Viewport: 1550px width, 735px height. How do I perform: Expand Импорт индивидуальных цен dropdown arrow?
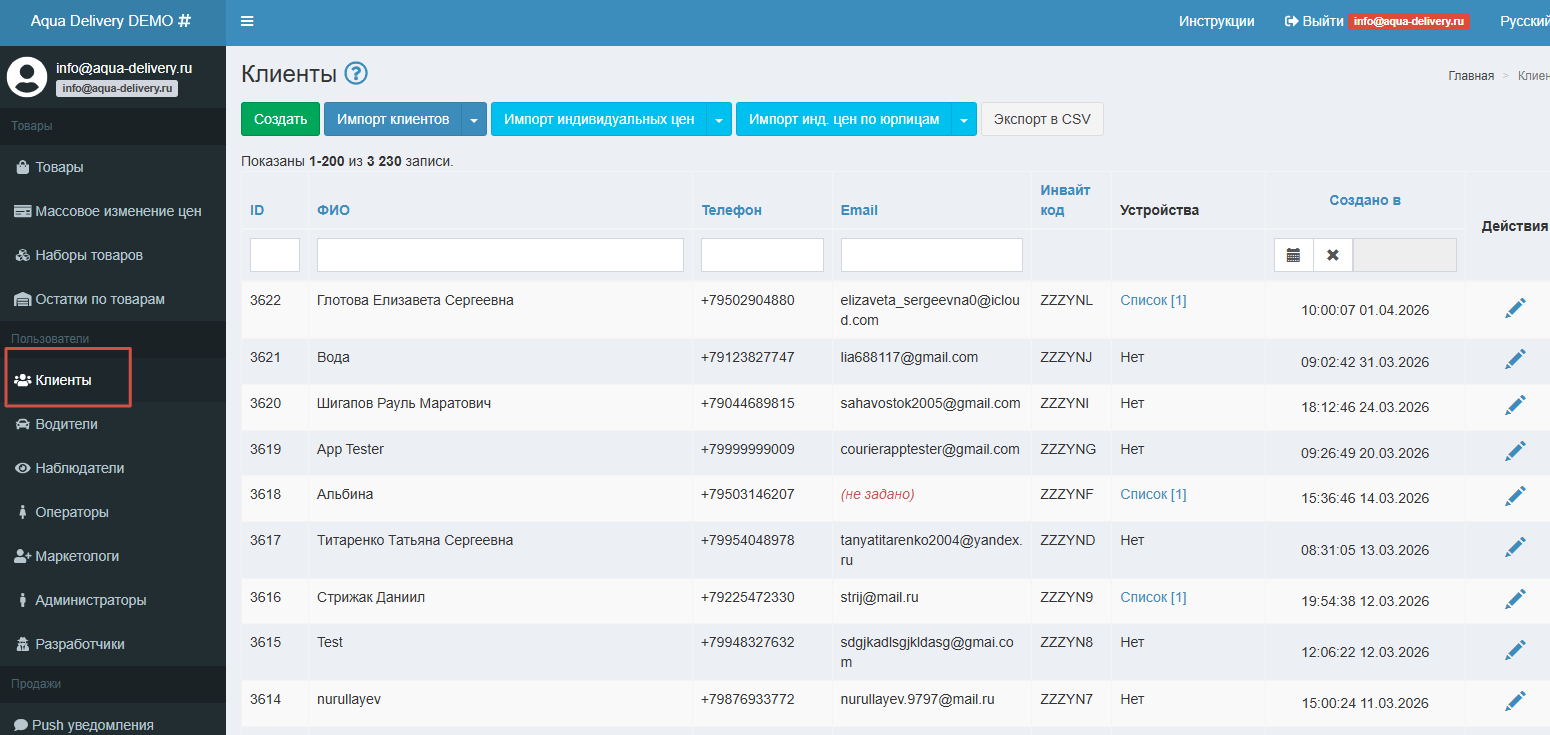pos(719,120)
